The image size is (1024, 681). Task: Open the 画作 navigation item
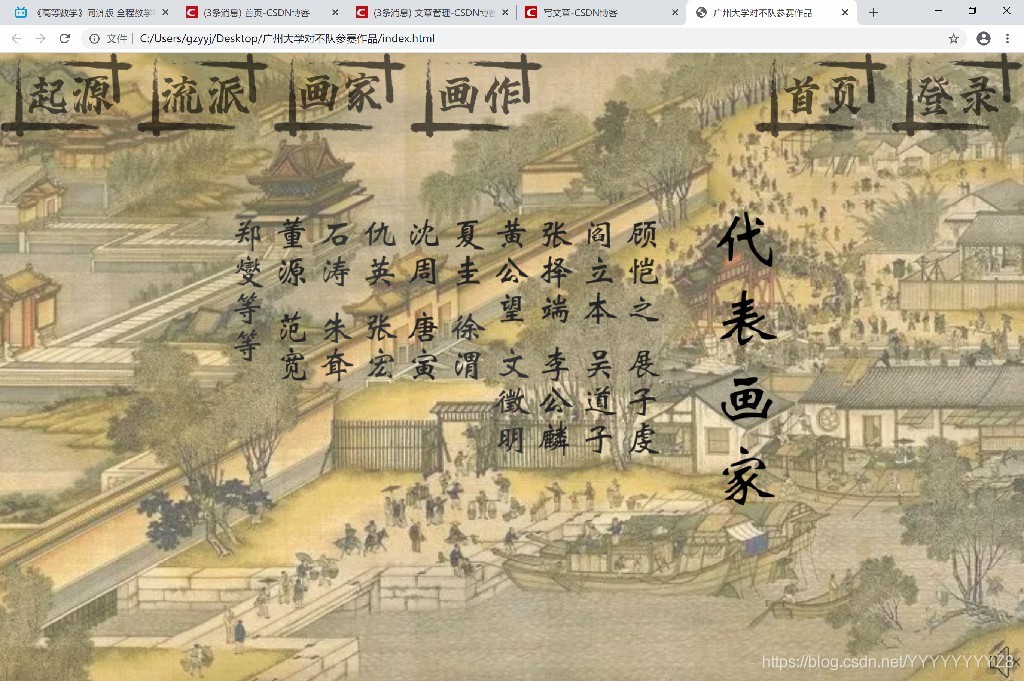[x=477, y=95]
